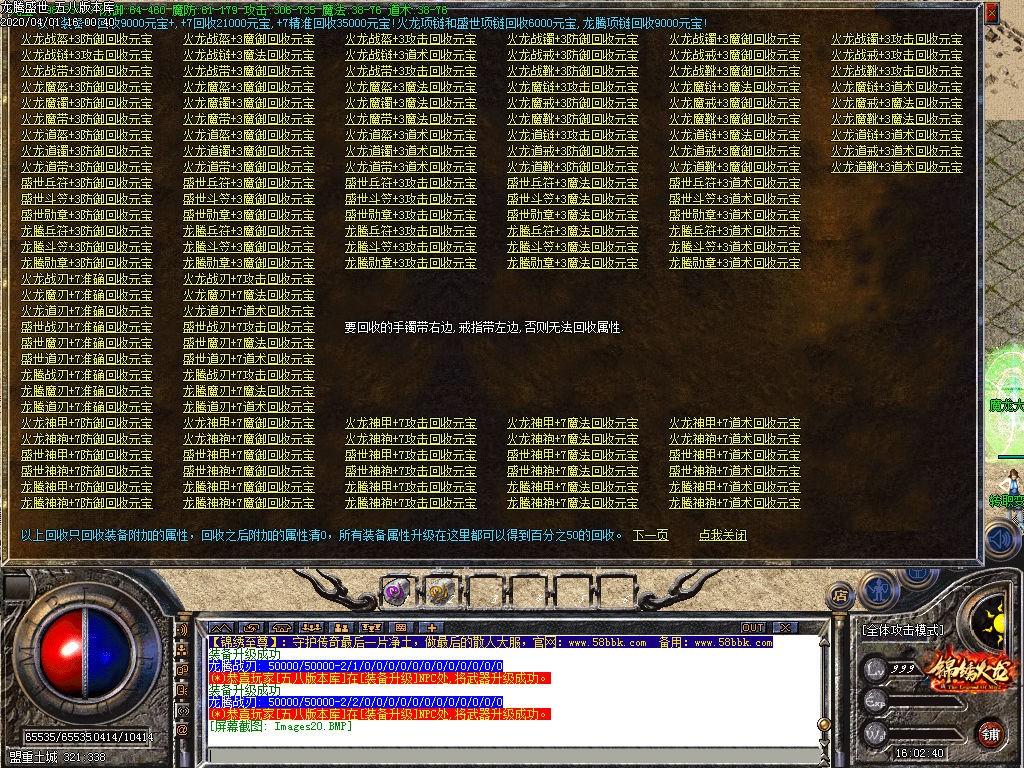Click the 点我关闭 link to close

(x=722, y=536)
